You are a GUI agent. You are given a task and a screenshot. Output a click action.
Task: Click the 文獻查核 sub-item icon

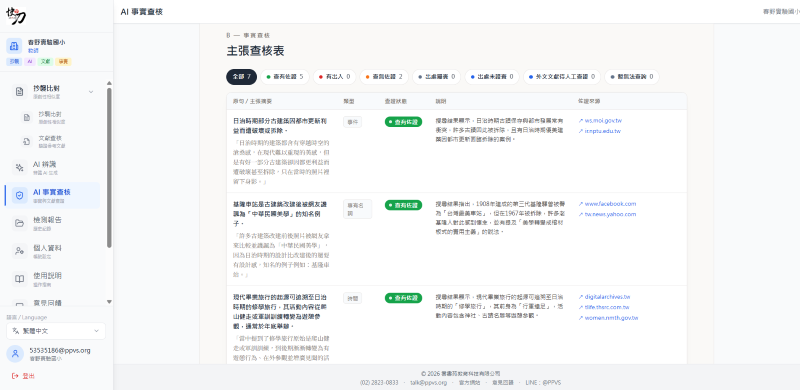[27, 141]
